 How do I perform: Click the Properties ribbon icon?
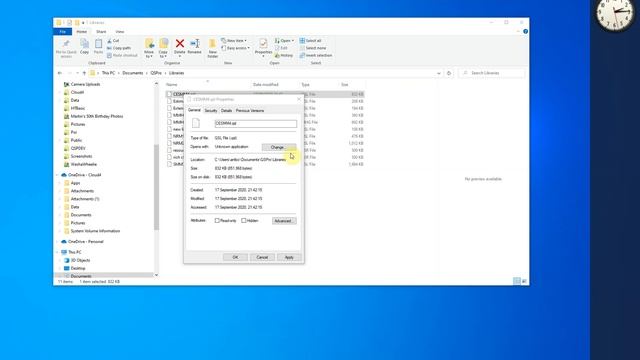(263, 43)
